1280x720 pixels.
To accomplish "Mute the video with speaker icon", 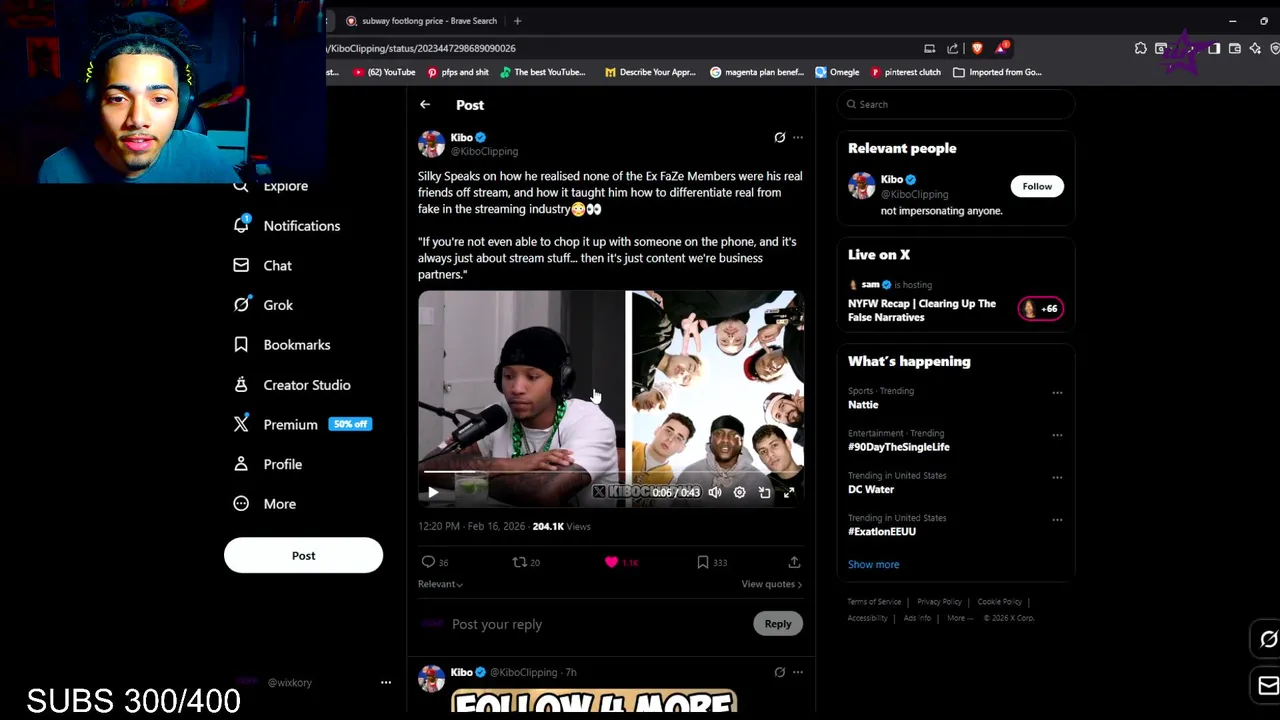I will pyautogui.click(x=715, y=492).
